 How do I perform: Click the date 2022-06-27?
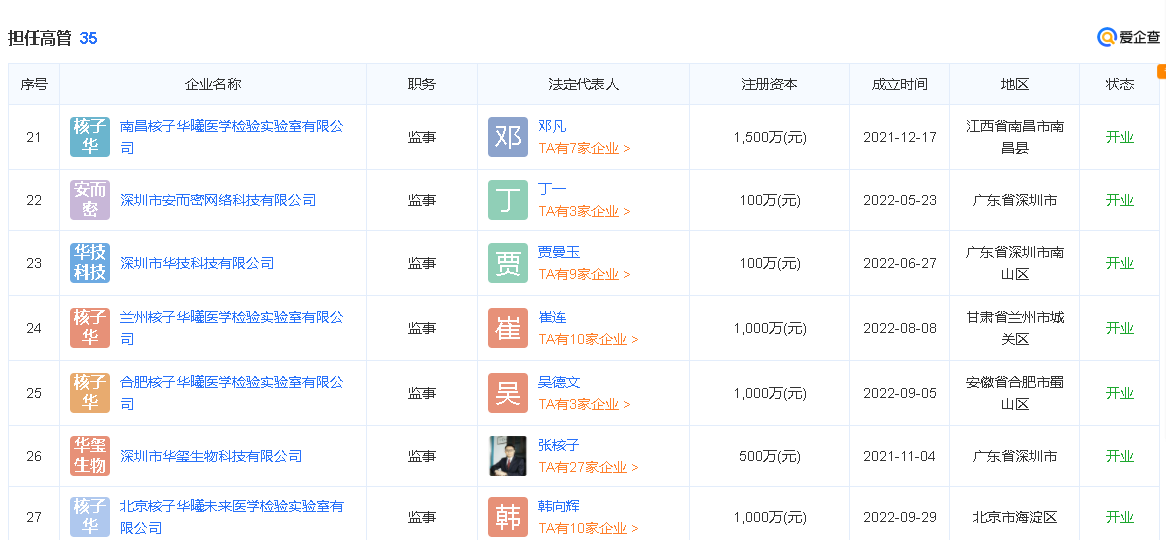pos(900,263)
